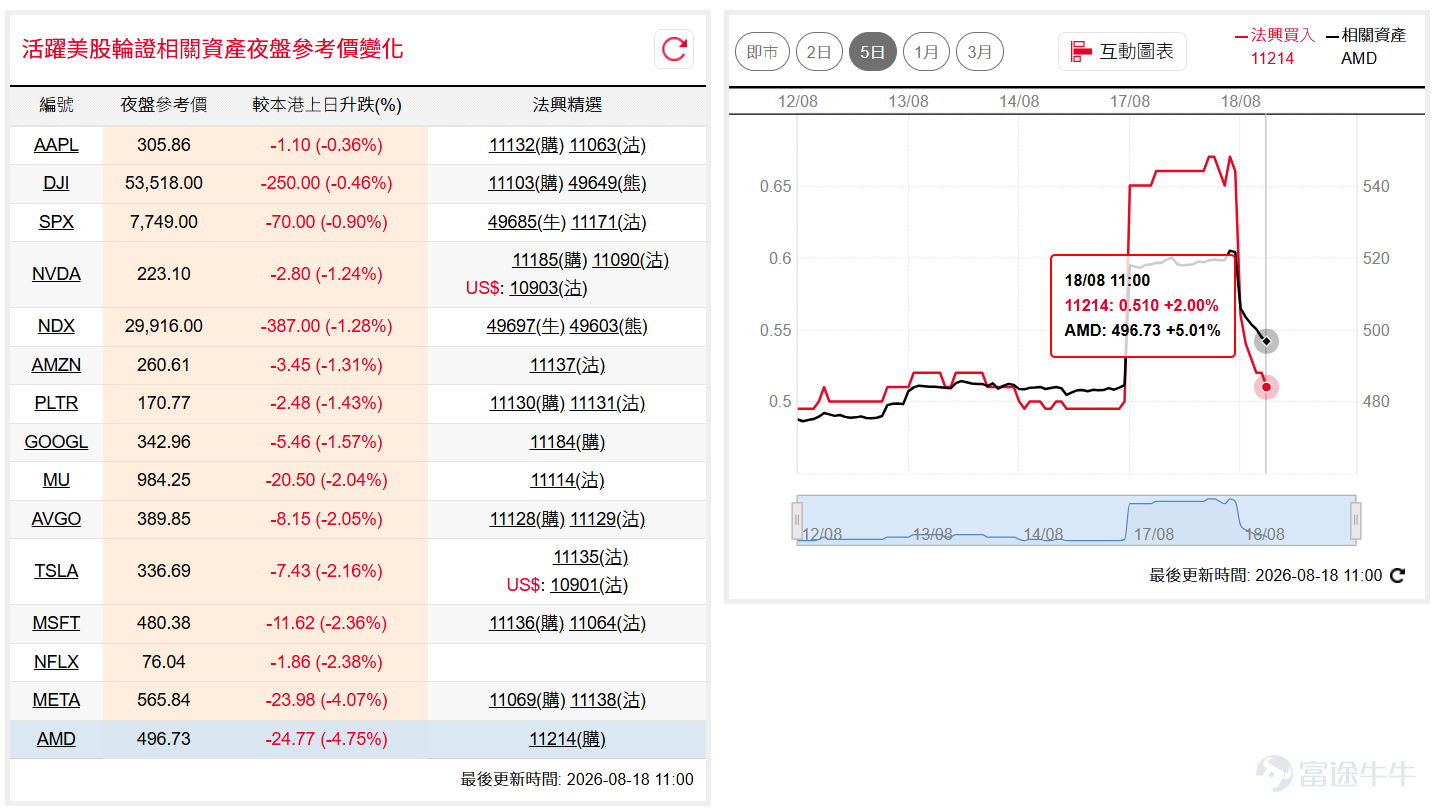Grab the left handle of chart range slider
The width and height of the screenshot is (1436, 810).
tap(797, 520)
